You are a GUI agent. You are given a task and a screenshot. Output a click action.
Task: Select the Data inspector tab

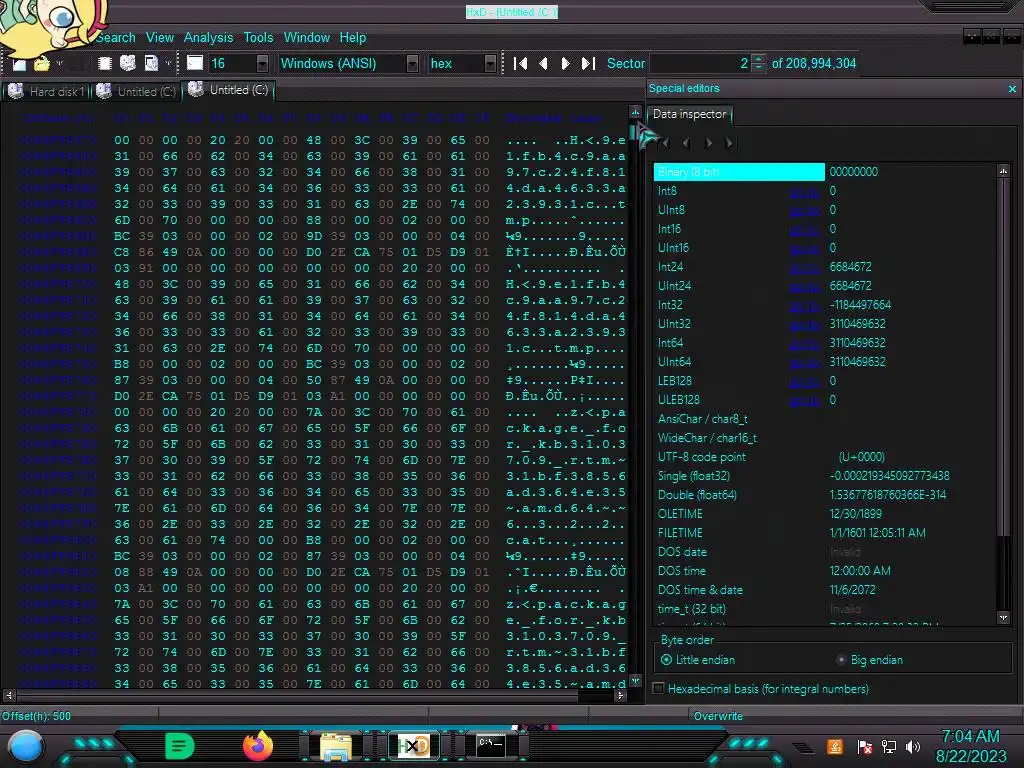coord(690,114)
